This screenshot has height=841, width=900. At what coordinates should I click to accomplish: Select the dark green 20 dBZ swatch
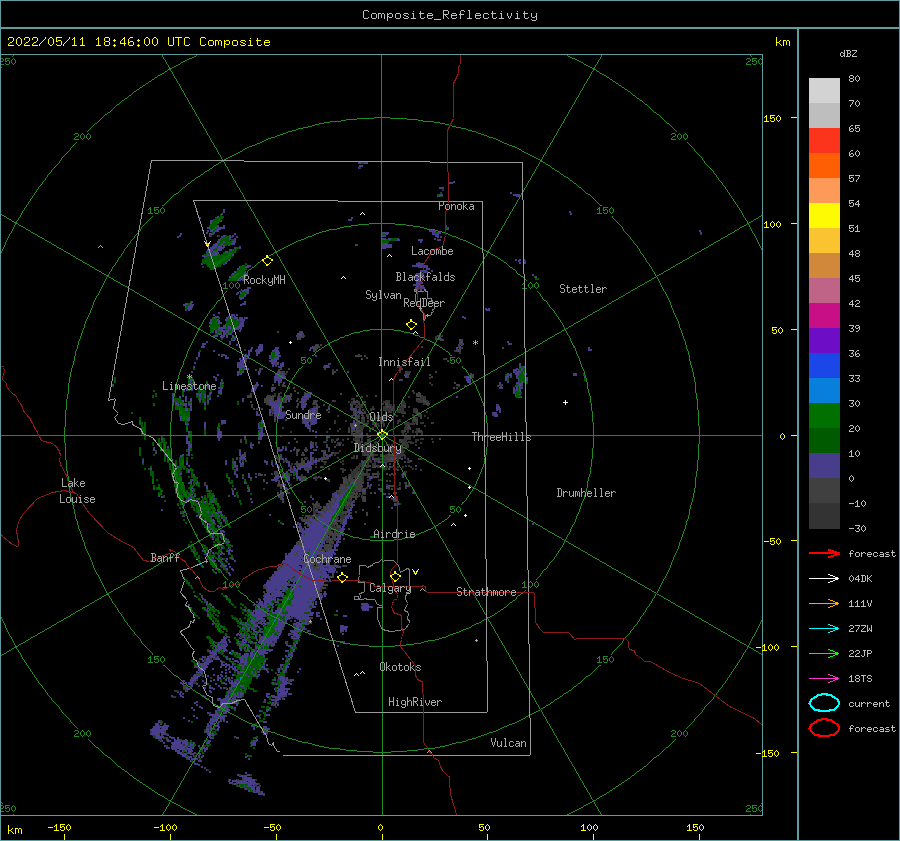click(824, 440)
